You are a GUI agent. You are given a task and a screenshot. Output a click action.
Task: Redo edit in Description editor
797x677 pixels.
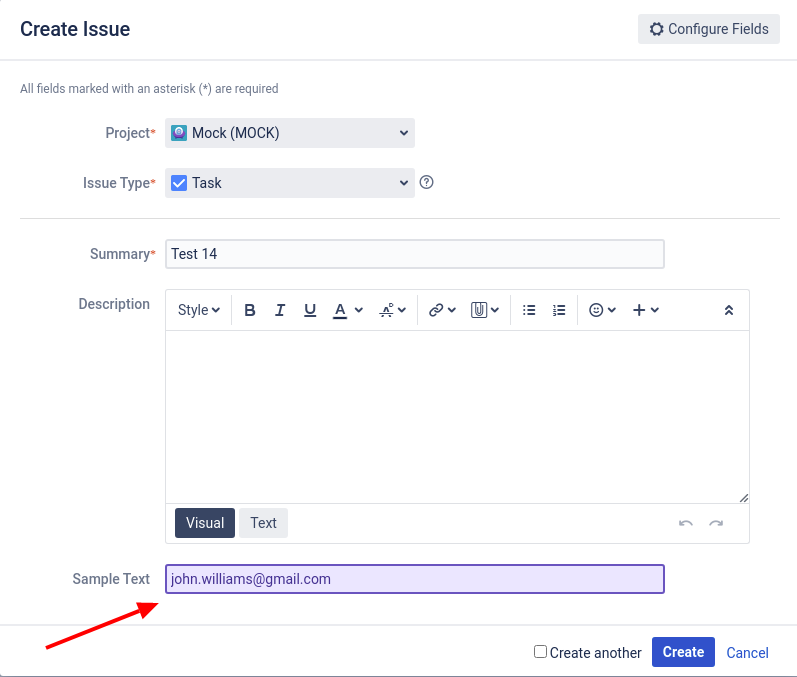(716, 523)
